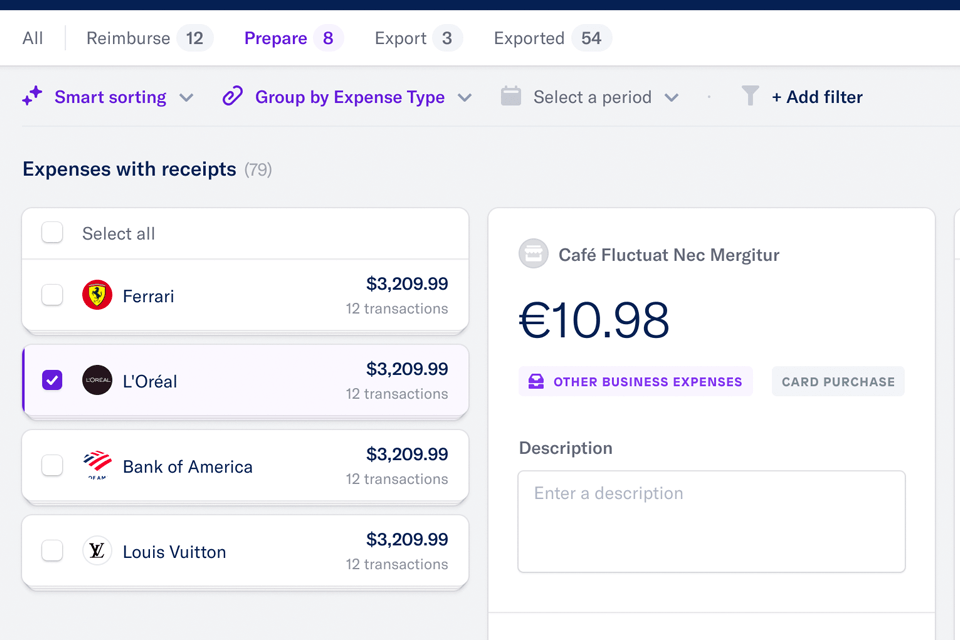This screenshot has width=960, height=640.
Task: Open the Select a period dropdown
Action: tap(590, 97)
